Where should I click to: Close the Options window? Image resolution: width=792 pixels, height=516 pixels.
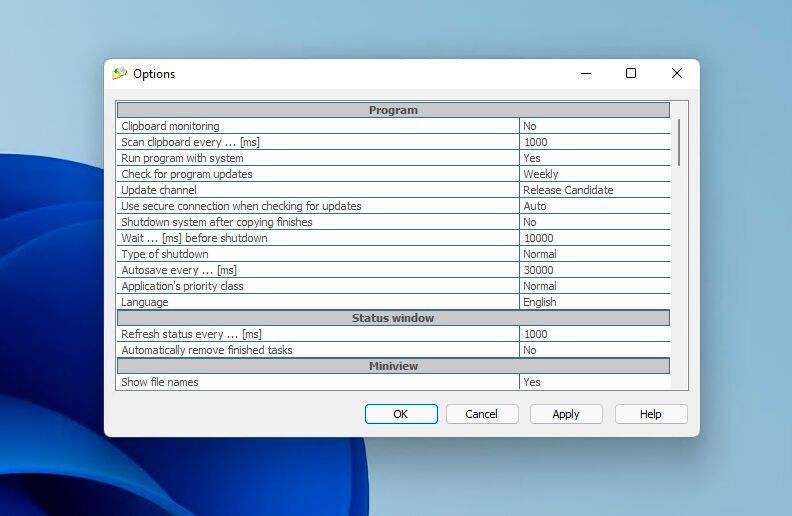[677, 74]
